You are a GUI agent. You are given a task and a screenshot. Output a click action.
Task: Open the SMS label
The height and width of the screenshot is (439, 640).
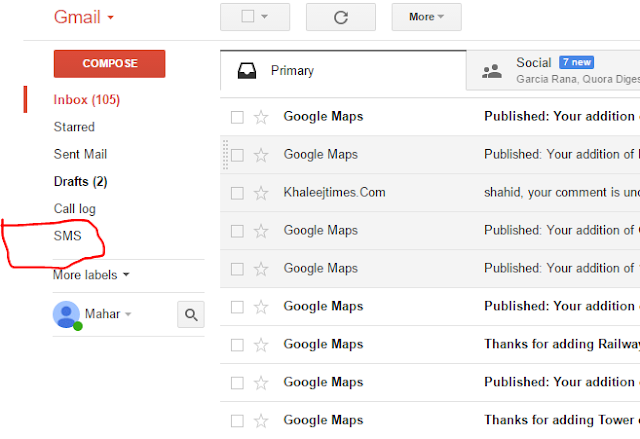tap(67, 236)
